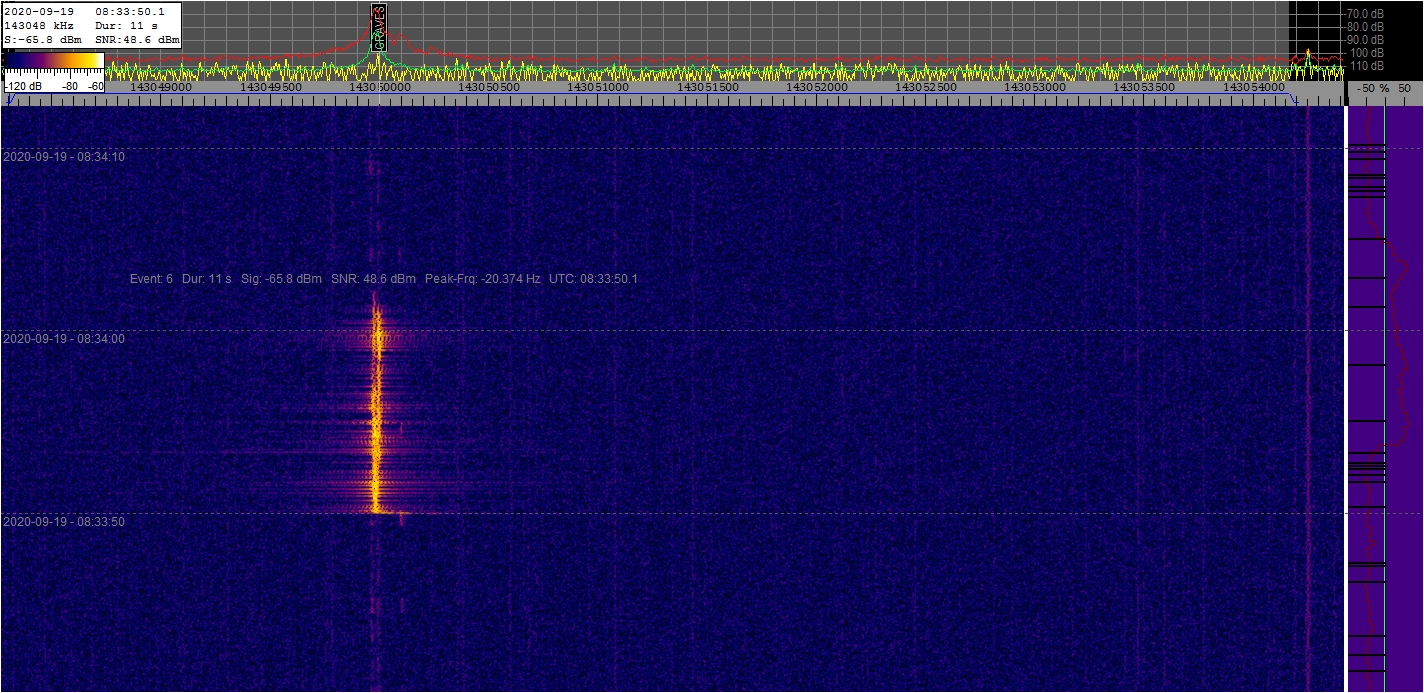Click the 08:34:00 time marker label
This screenshot has width=1424, height=693.
65,339
